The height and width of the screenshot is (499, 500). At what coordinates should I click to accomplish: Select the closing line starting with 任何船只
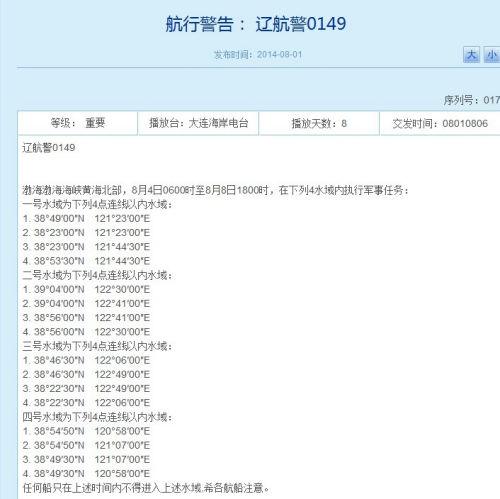click(x=146, y=488)
